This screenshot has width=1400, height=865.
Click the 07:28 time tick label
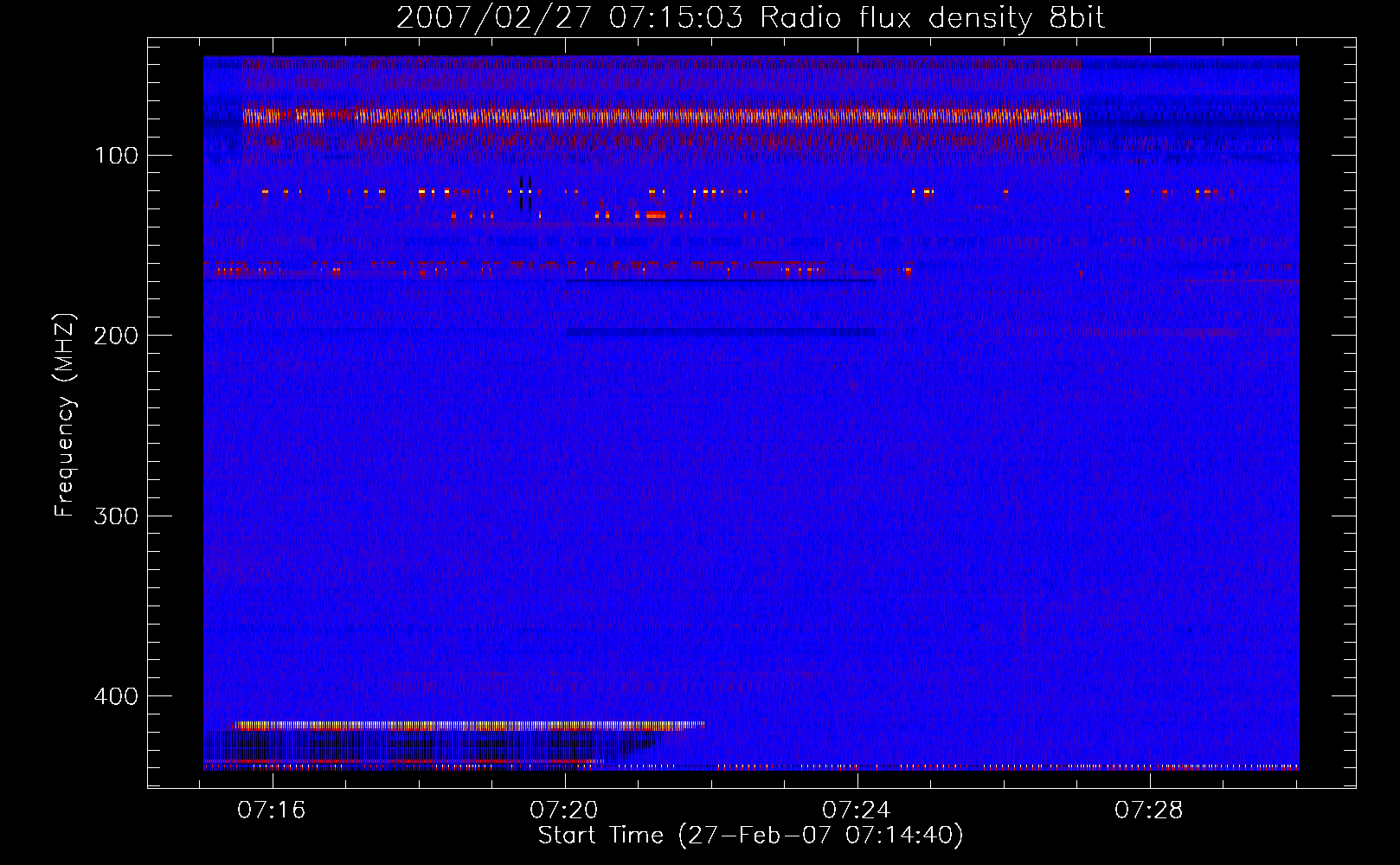tap(1148, 811)
